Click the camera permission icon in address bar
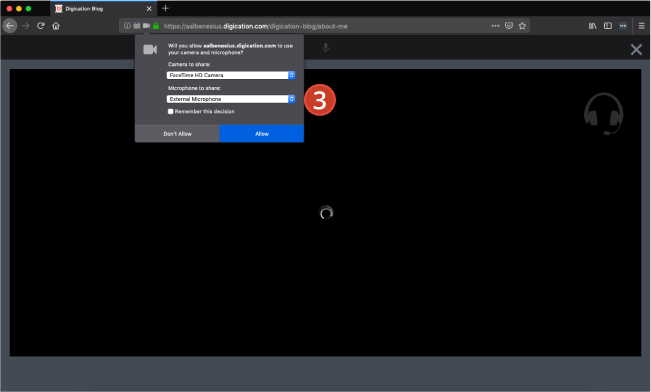 tap(146, 26)
